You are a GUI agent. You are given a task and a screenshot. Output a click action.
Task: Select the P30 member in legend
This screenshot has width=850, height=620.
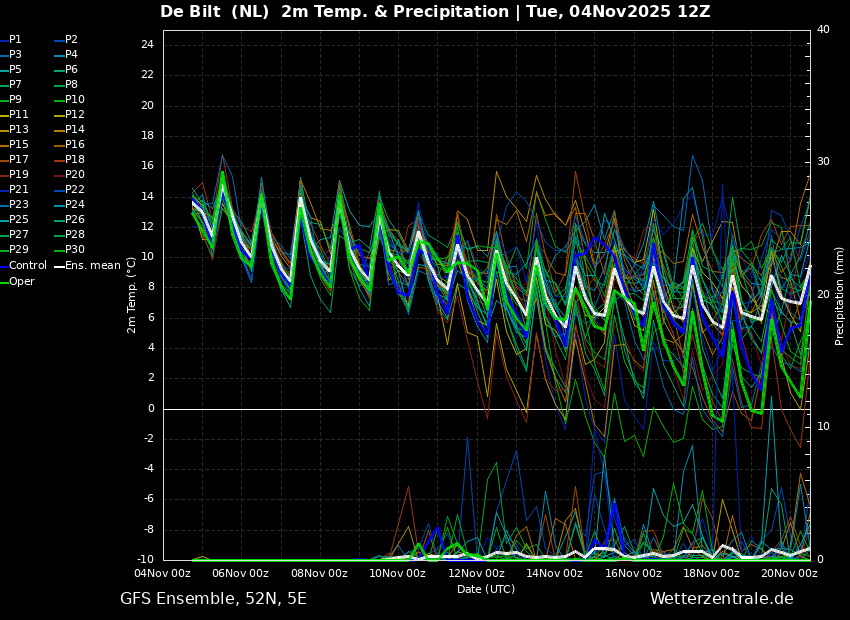coord(75,250)
